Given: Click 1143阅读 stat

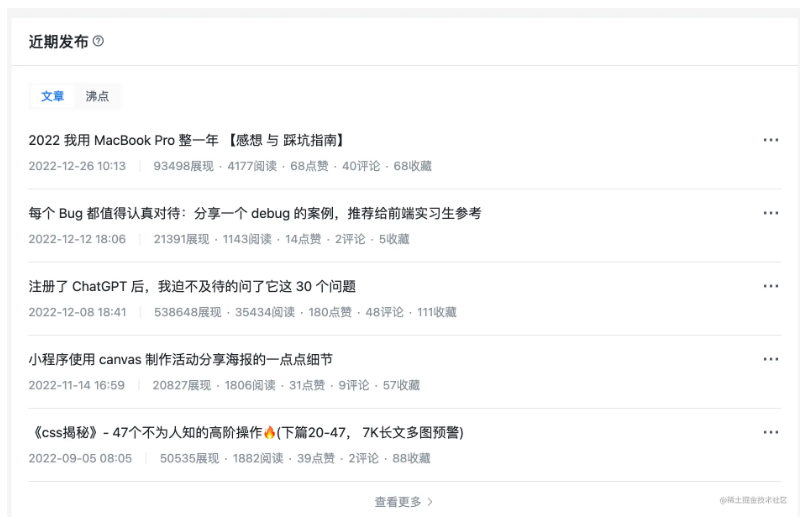Looking at the screenshot, I should point(247,239).
